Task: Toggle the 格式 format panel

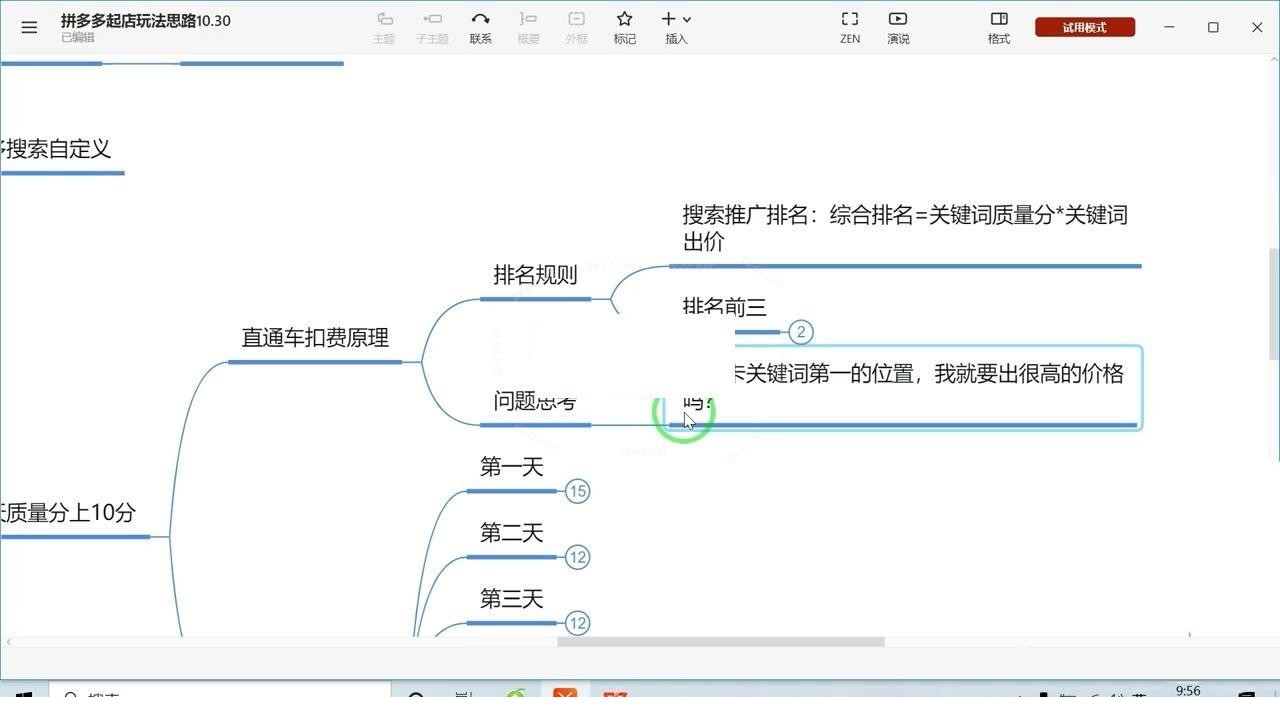Action: [x=998, y=28]
